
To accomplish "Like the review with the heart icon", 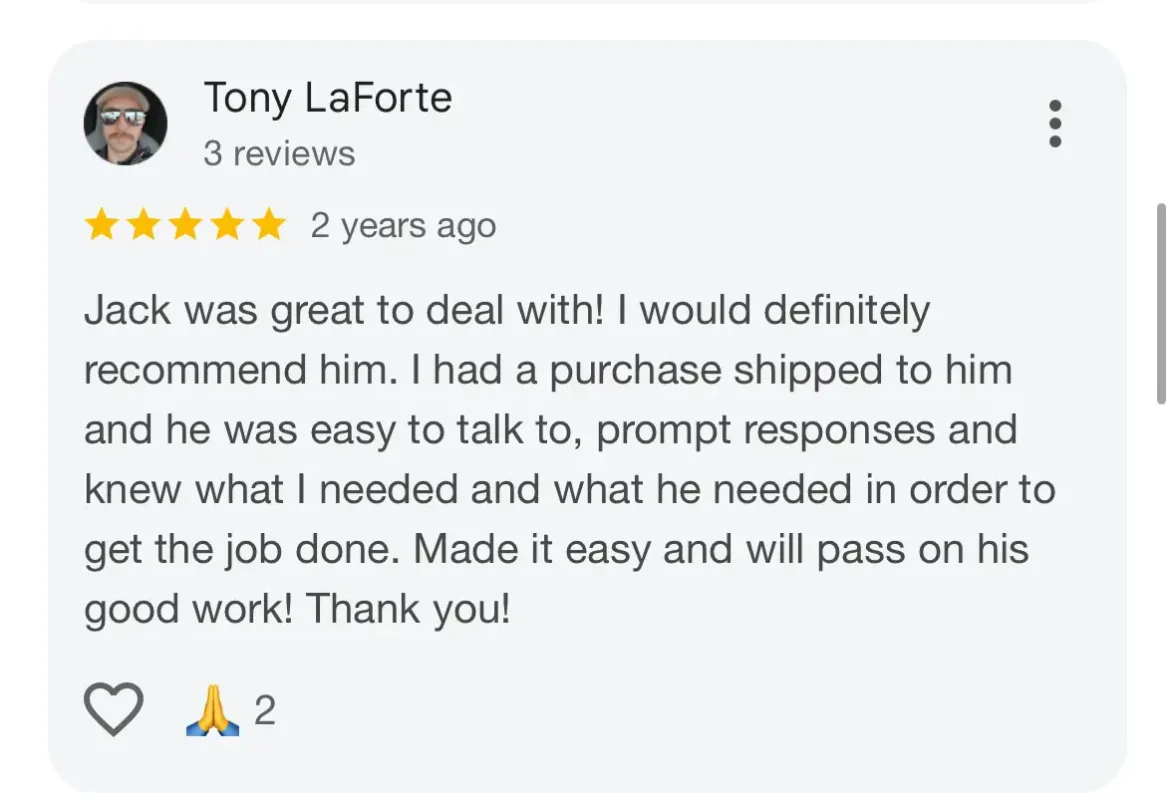I will [x=113, y=710].
